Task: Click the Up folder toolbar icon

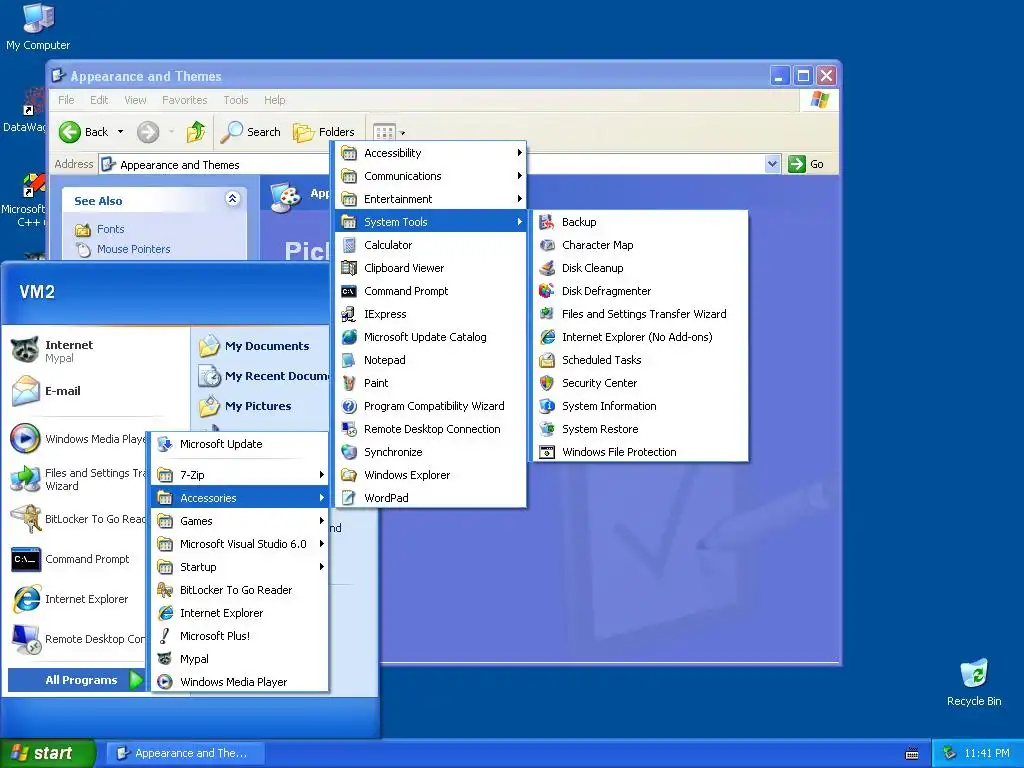Action: click(196, 132)
